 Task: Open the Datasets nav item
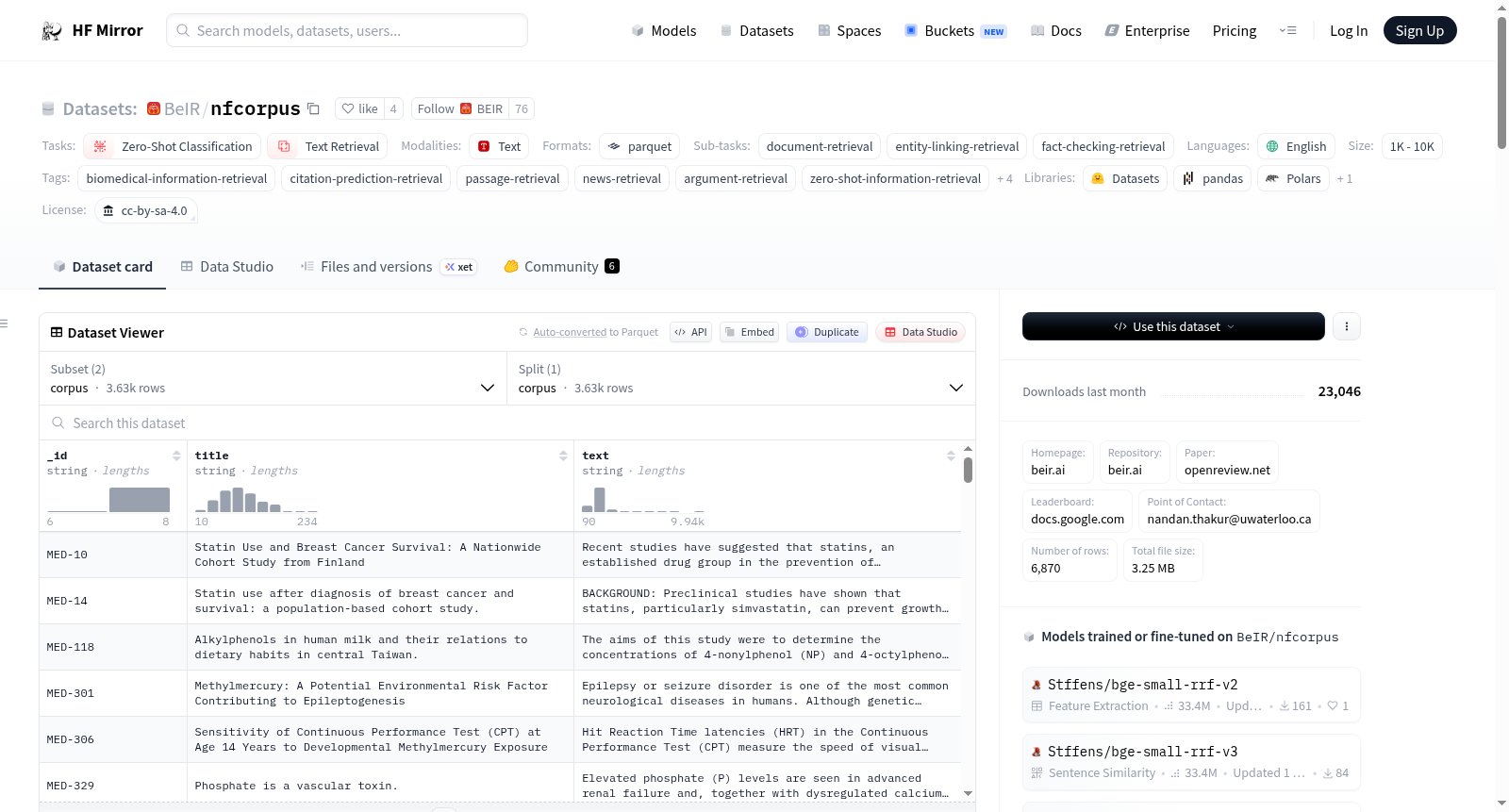tap(757, 31)
